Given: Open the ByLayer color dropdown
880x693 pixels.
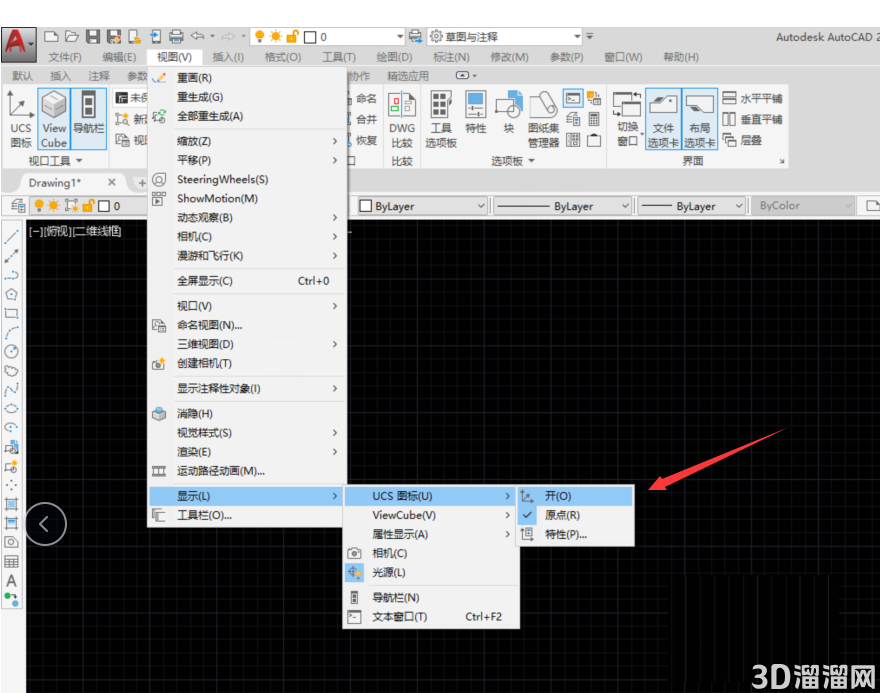Looking at the screenshot, I should tap(423, 206).
